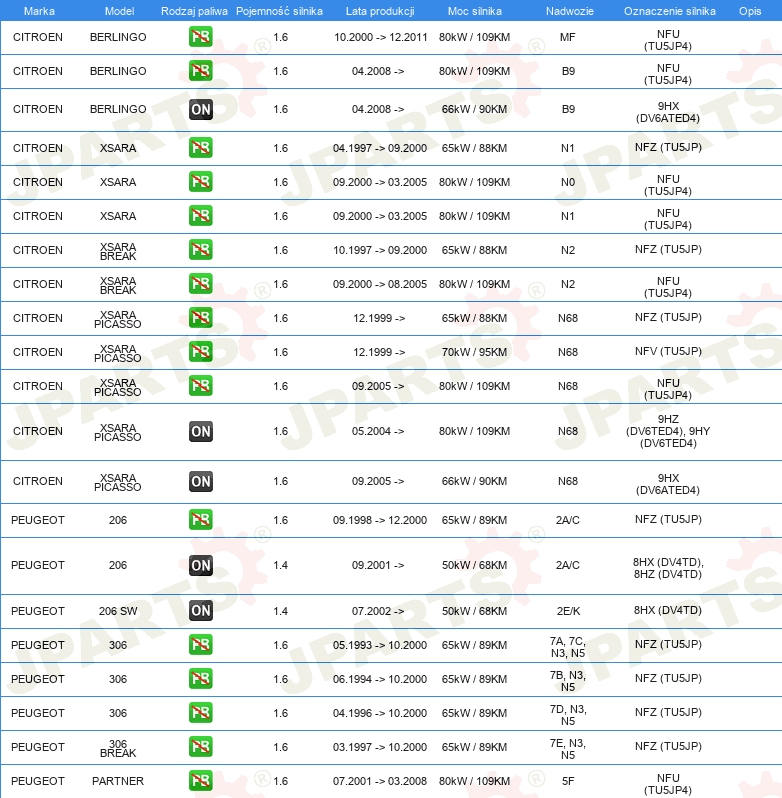Viewport: 782px width, 798px height.
Task: Click 306 BREAK model cell
Action: click(x=118, y=748)
